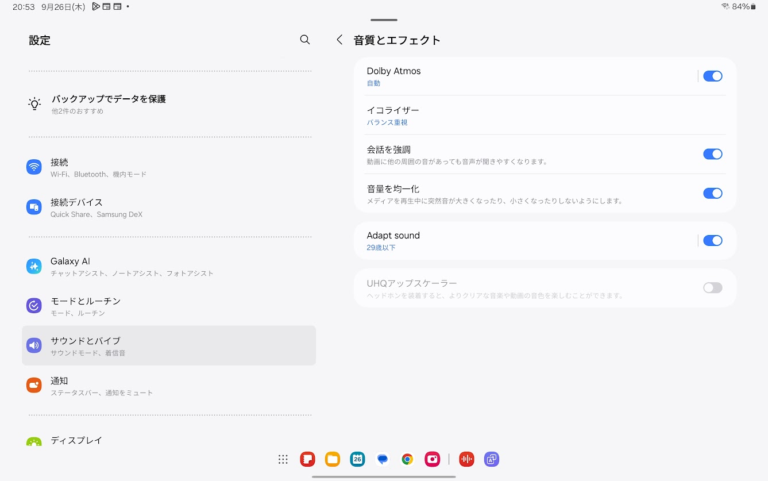Open the yellow My Files folder app
768x481 pixels.
point(332,459)
